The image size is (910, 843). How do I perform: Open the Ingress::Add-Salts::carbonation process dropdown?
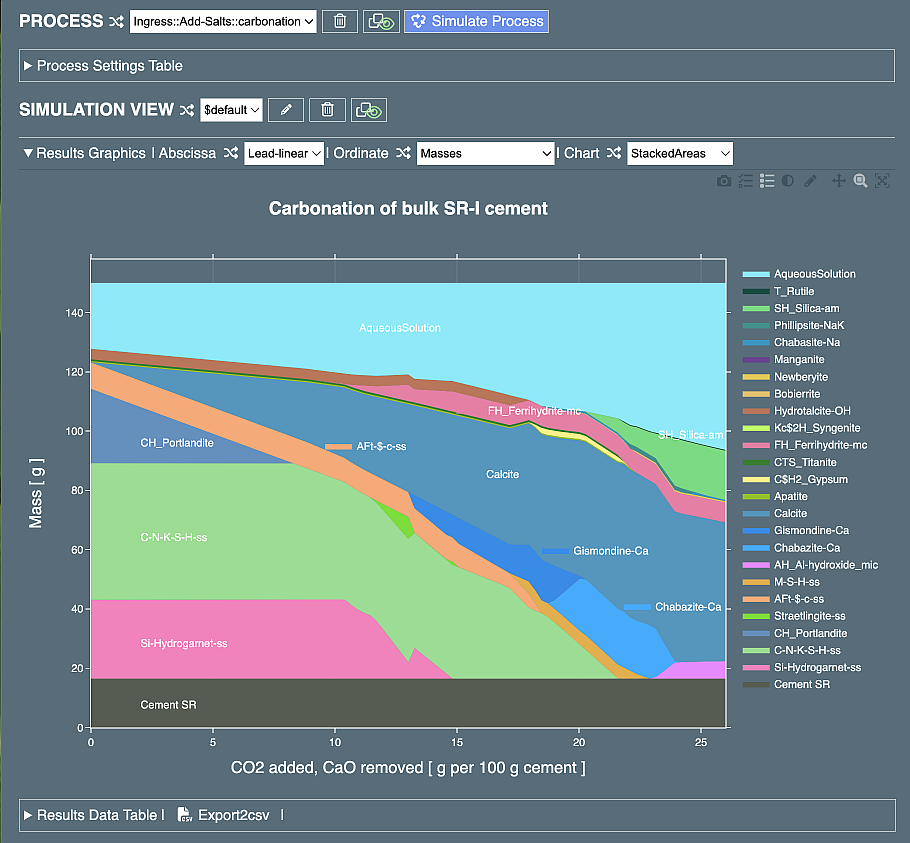222,20
